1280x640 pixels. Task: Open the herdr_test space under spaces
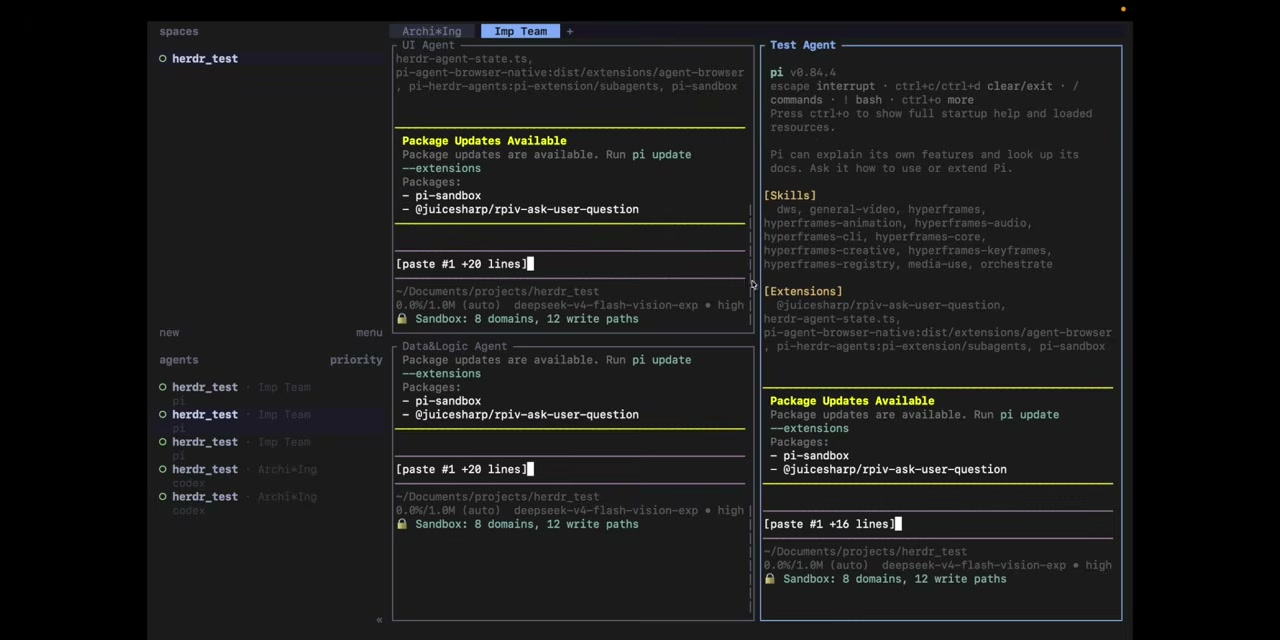point(204,58)
